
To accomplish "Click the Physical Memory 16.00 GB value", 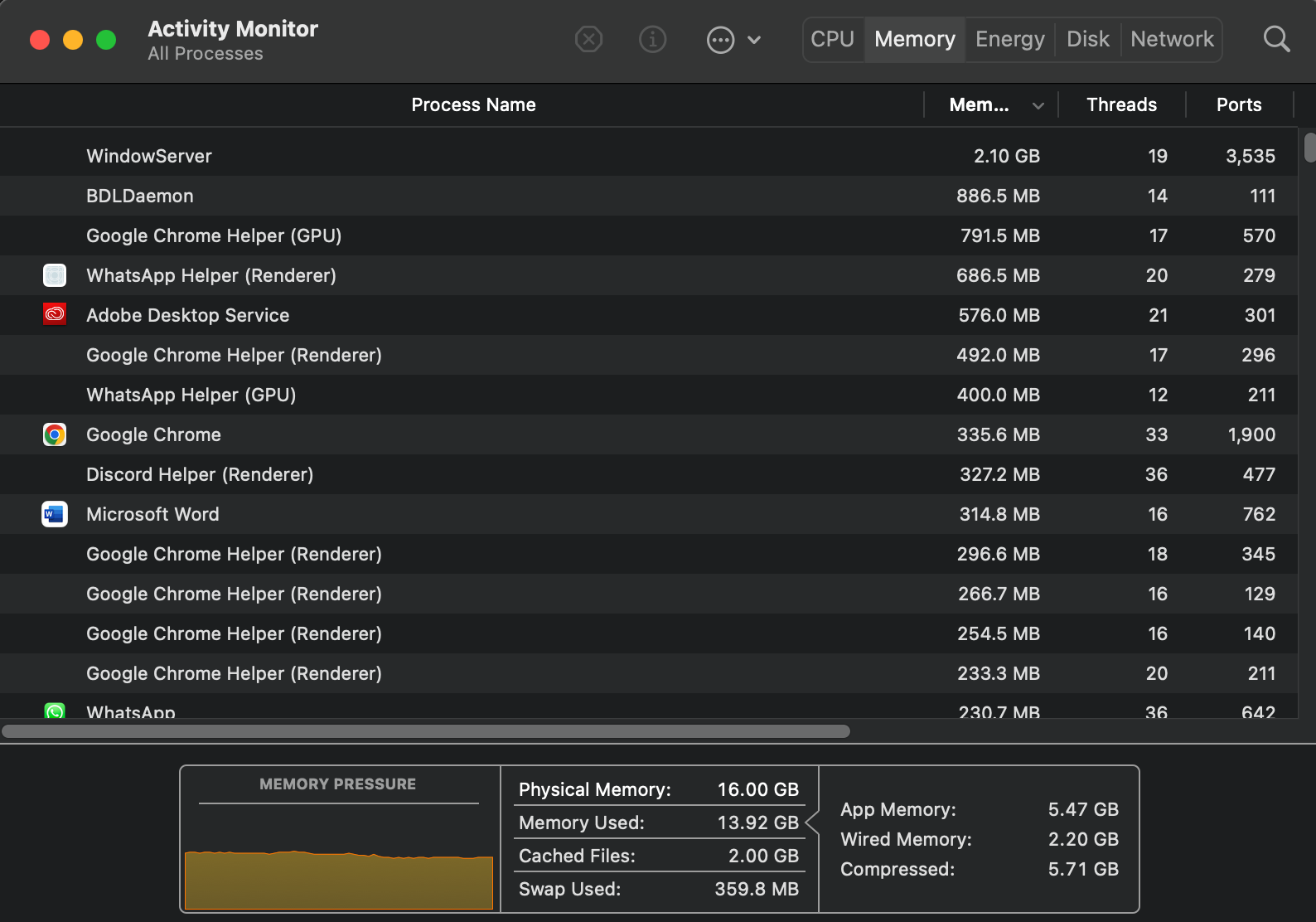I will tap(758, 789).
